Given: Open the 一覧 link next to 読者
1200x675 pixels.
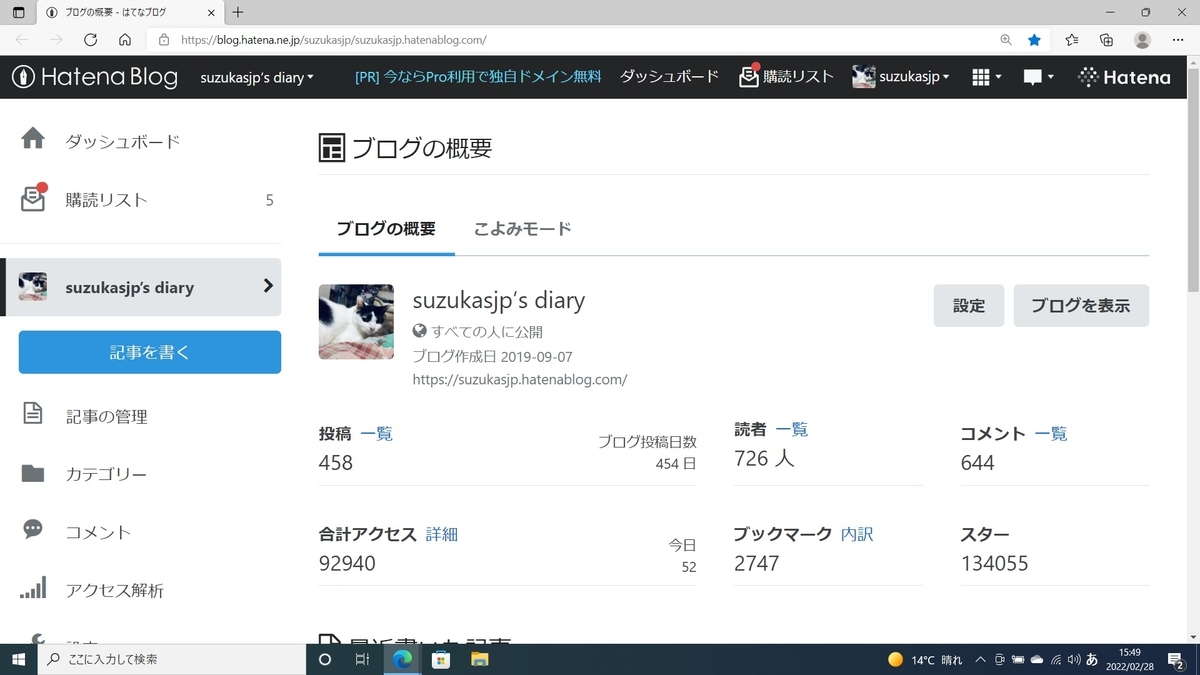Looking at the screenshot, I should tap(791, 429).
